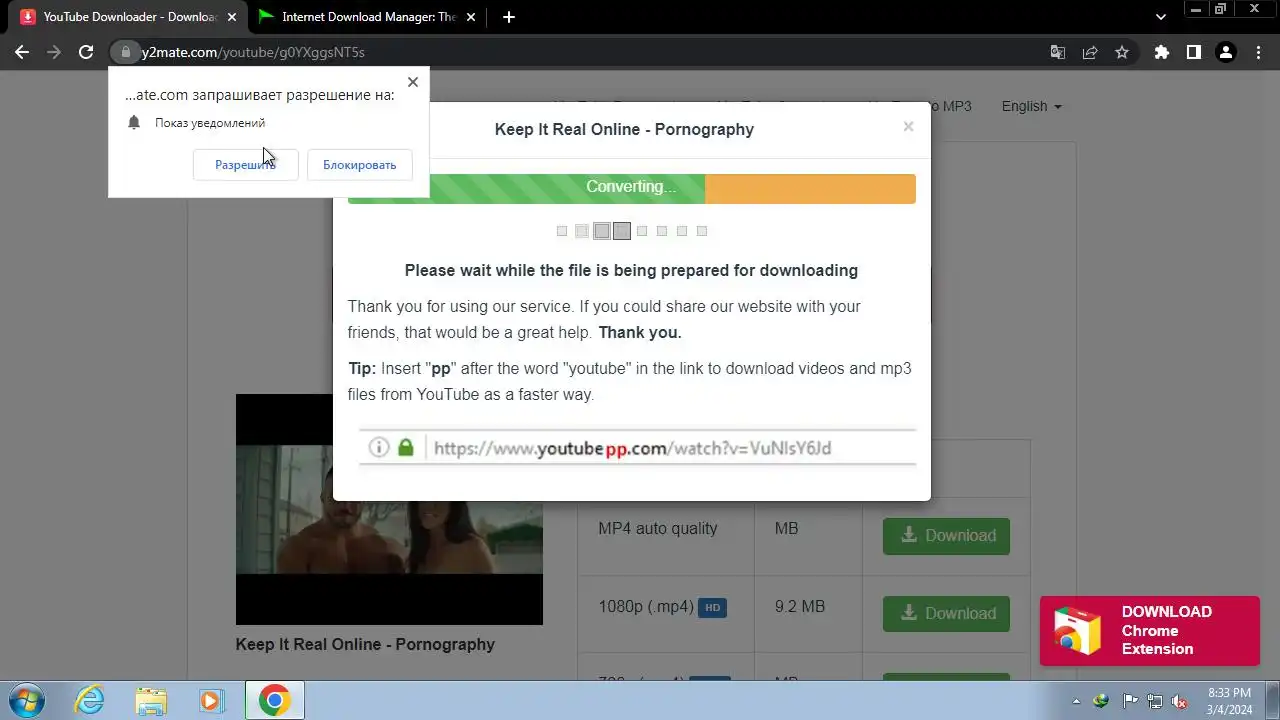Click the video title under the thumbnail
1280x720 pixels.
tap(365, 645)
